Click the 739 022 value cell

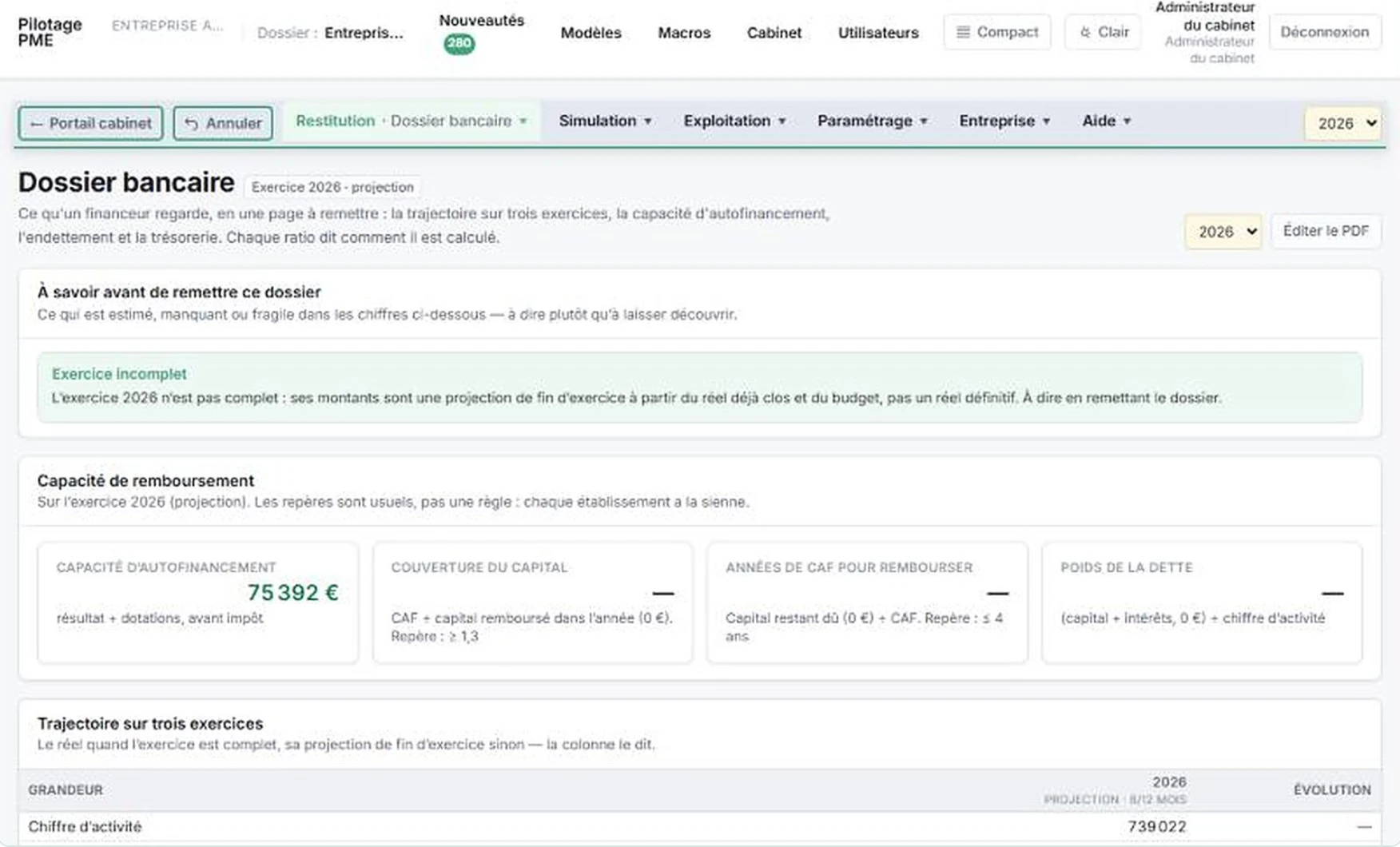pyautogui.click(x=1157, y=826)
